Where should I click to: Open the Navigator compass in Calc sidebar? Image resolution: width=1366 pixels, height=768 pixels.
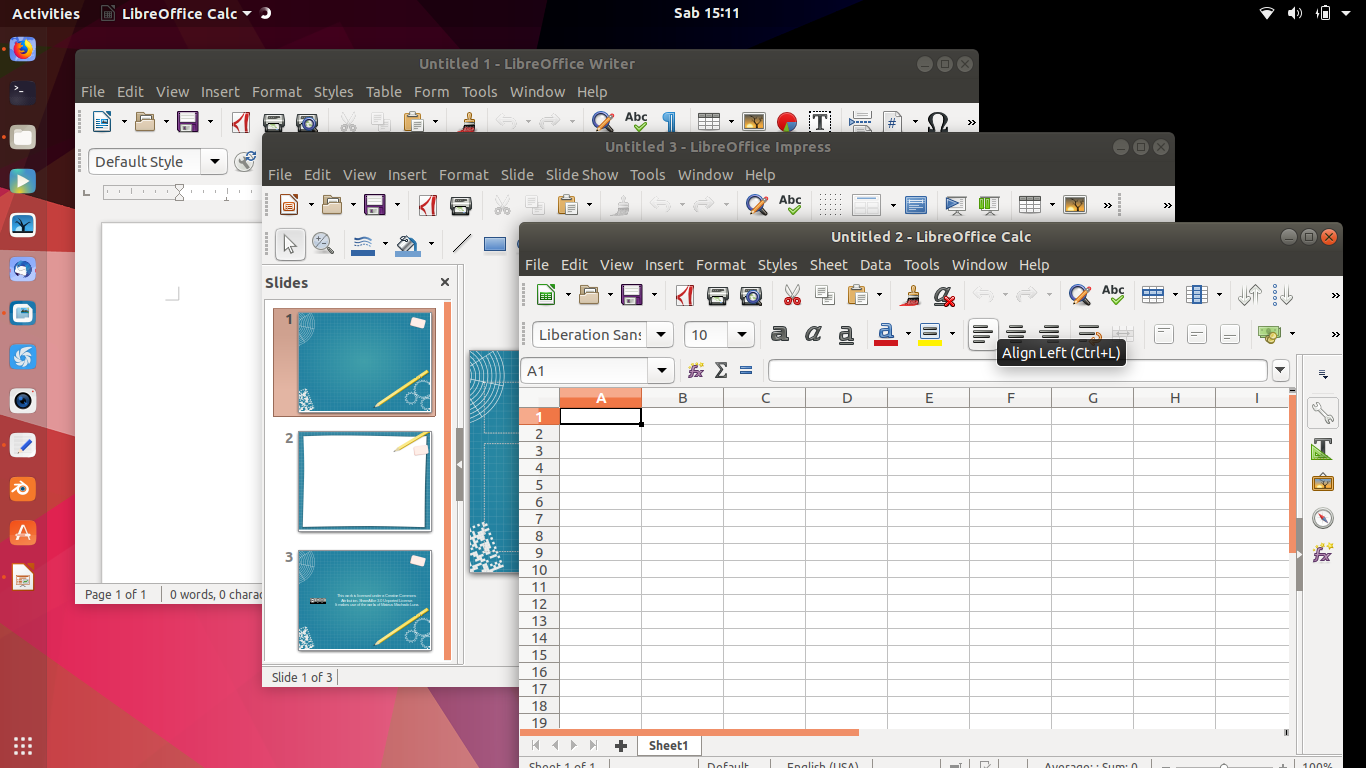click(x=1323, y=518)
